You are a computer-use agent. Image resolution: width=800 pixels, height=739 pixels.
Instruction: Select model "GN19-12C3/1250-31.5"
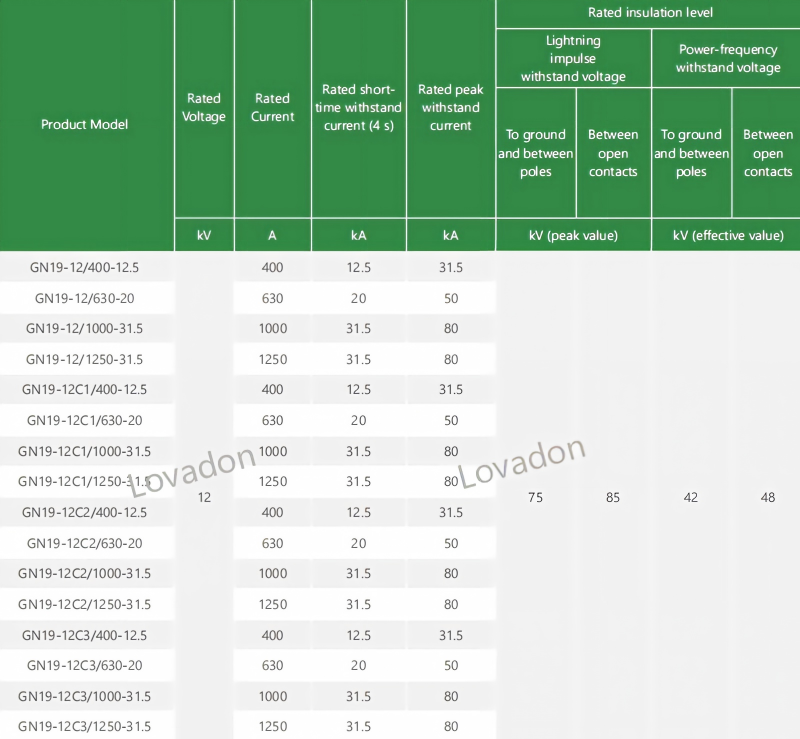pyautogui.click(x=84, y=726)
